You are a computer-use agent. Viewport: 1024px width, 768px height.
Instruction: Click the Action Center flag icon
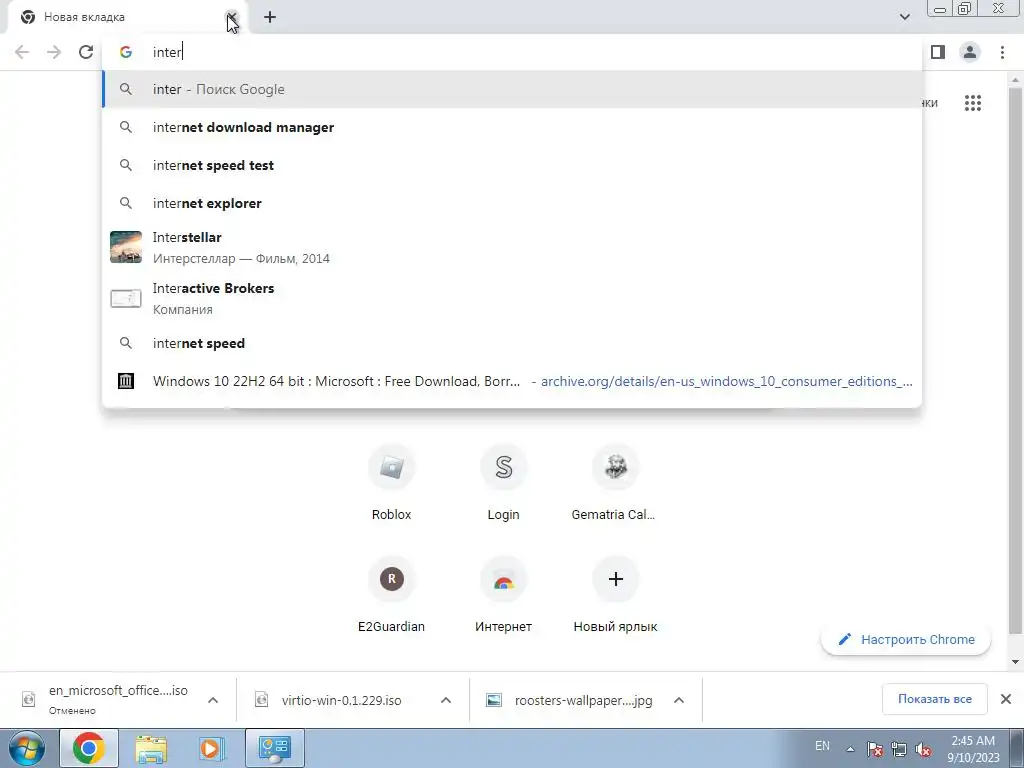tap(875, 749)
